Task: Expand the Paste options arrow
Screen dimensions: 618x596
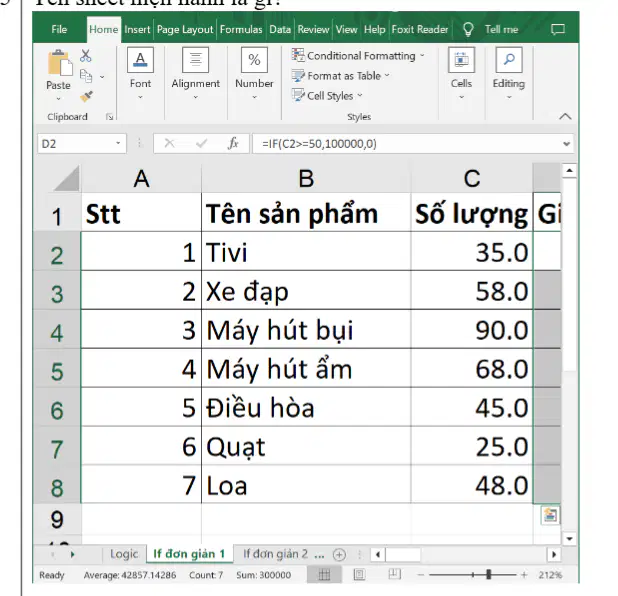Action: (x=58, y=99)
